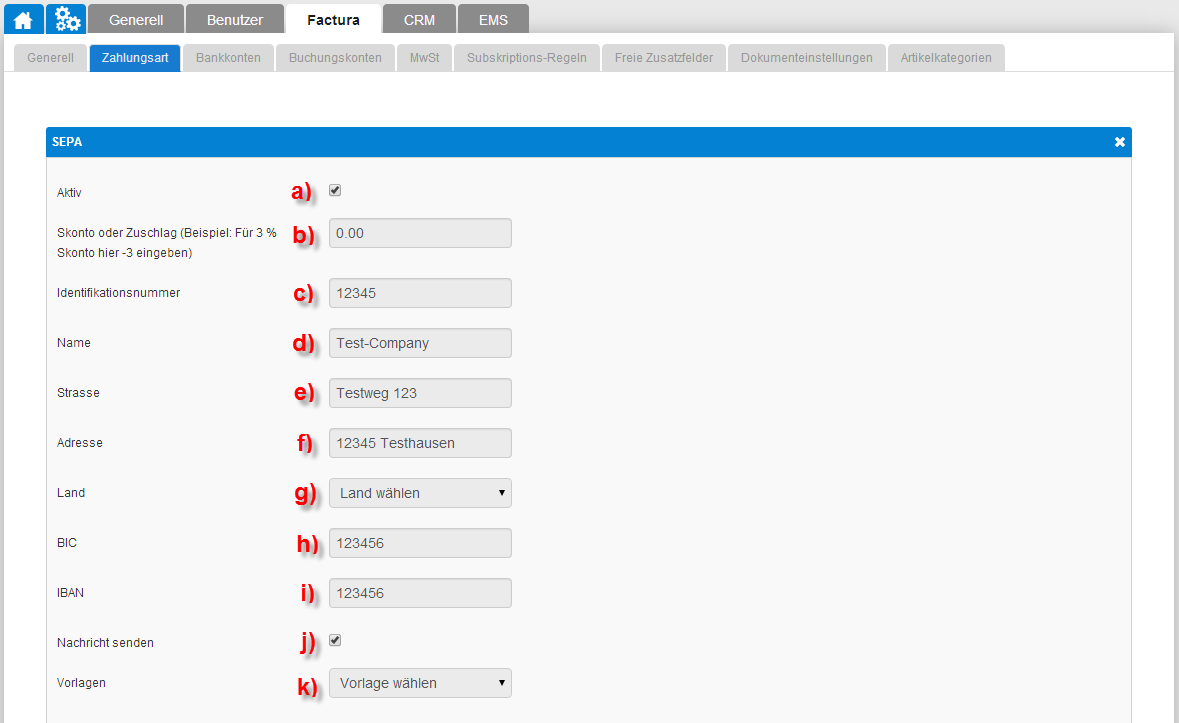The height and width of the screenshot is (723, 1179).
Task: Click the Strasse field with Testweg 123
Action: coord(420,393)
